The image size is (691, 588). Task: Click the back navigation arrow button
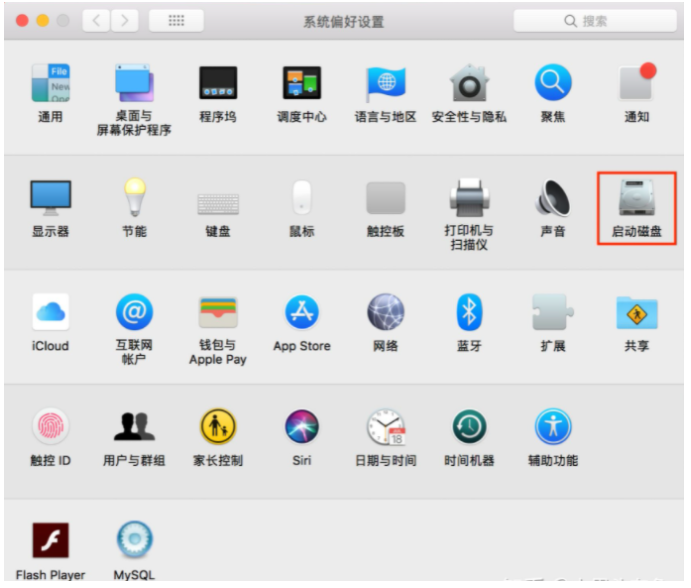[x=96, y=21]
